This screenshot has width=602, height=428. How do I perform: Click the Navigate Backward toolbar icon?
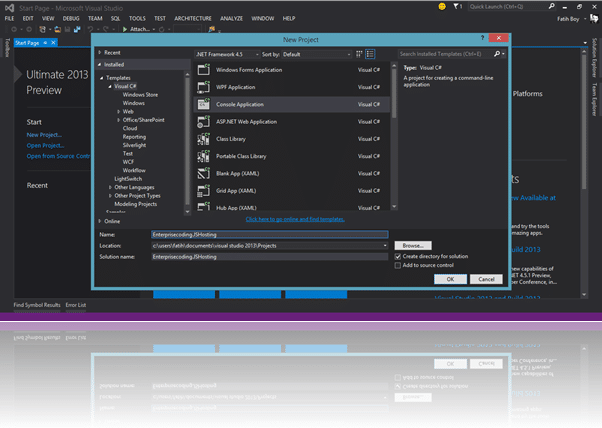point(14,29)
